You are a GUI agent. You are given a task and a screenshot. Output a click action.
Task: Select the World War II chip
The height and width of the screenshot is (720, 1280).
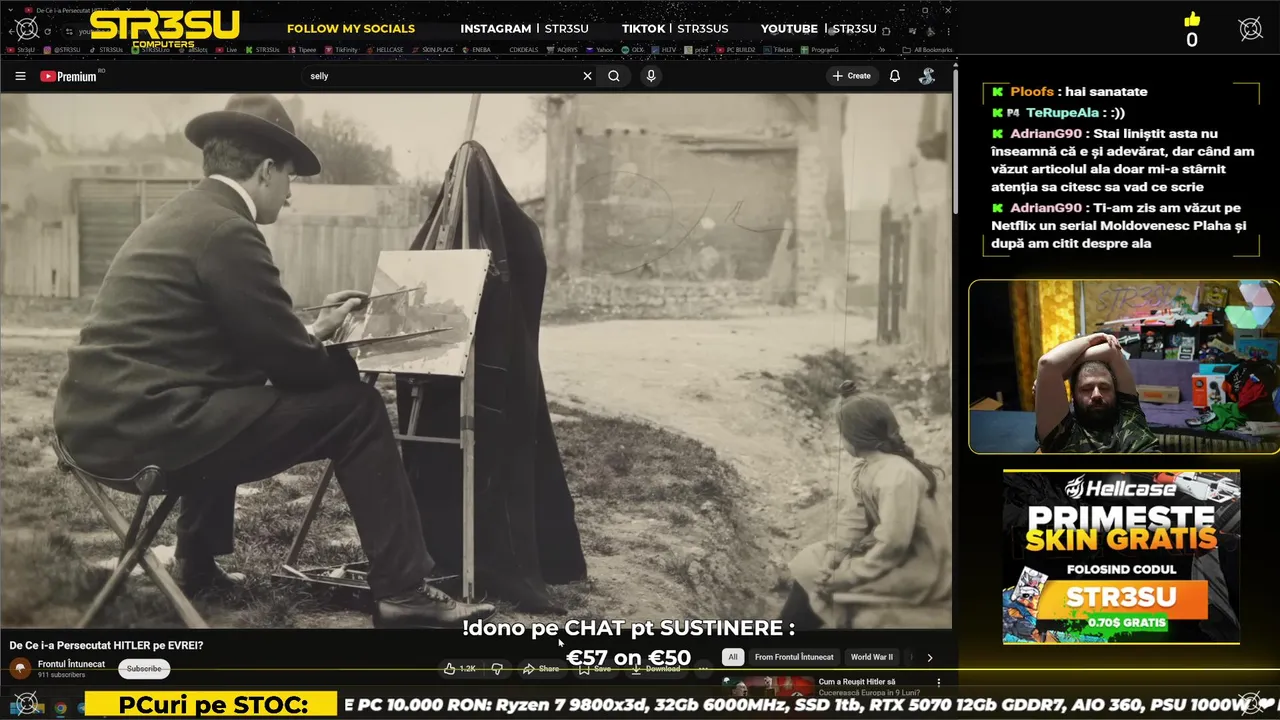point(872,657)
